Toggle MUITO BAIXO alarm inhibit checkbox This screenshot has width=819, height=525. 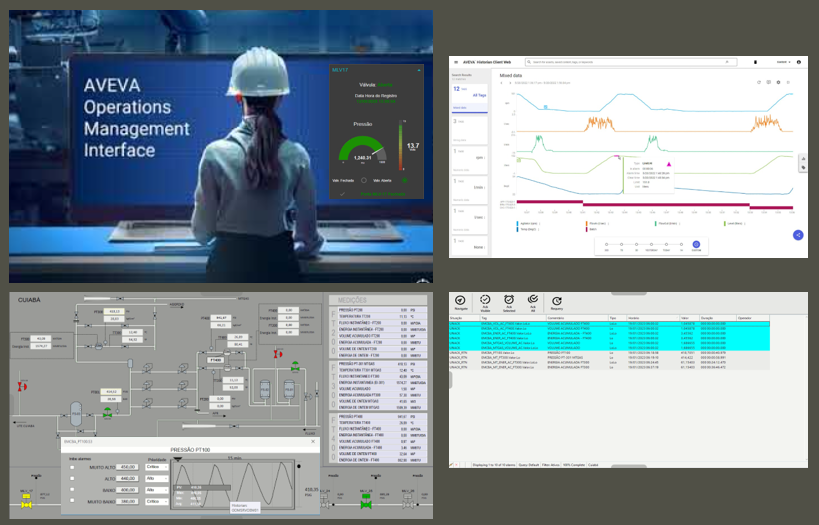pyautogui.click(x=72, y=500)
